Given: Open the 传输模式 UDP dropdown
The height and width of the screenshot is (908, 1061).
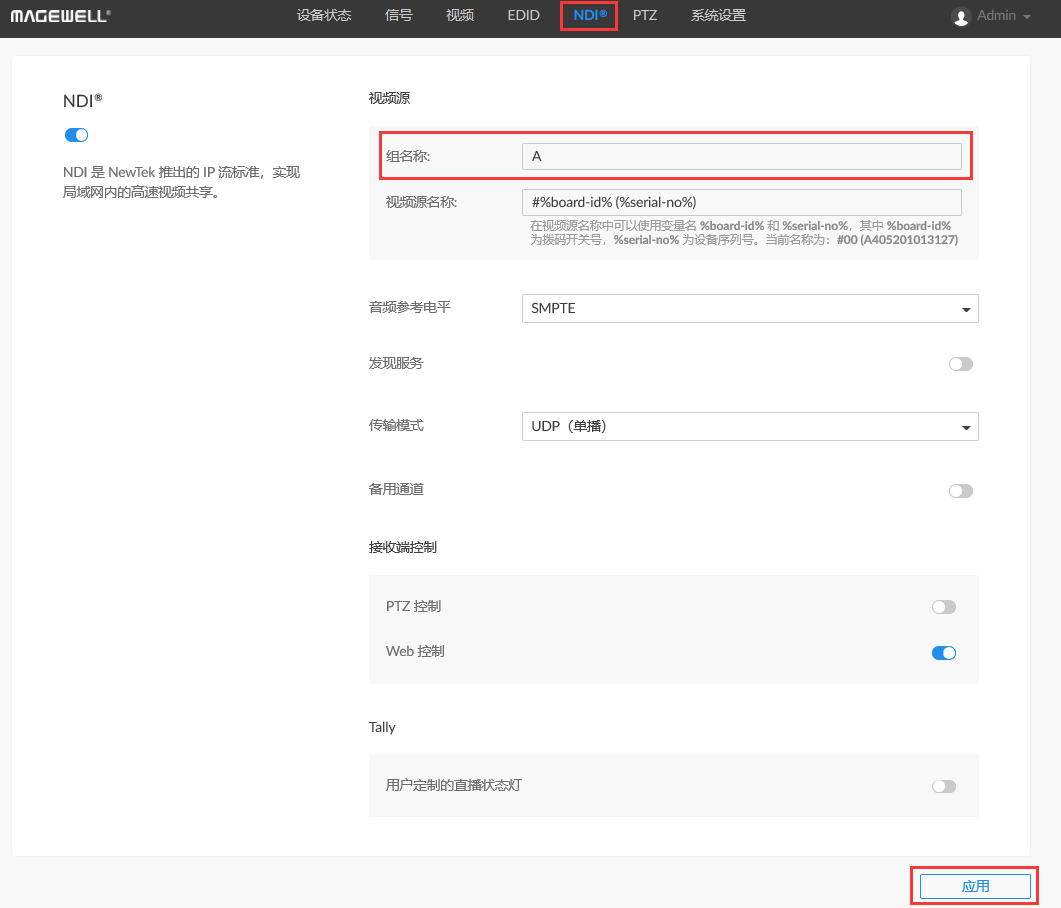Looking at the screenshot, I should coord(749,427).
